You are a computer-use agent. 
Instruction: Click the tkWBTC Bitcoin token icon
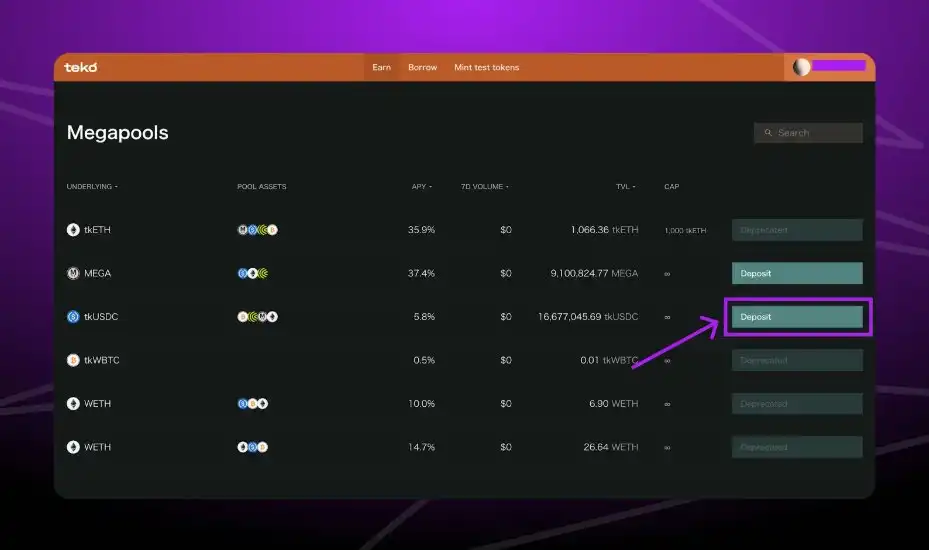73,360
